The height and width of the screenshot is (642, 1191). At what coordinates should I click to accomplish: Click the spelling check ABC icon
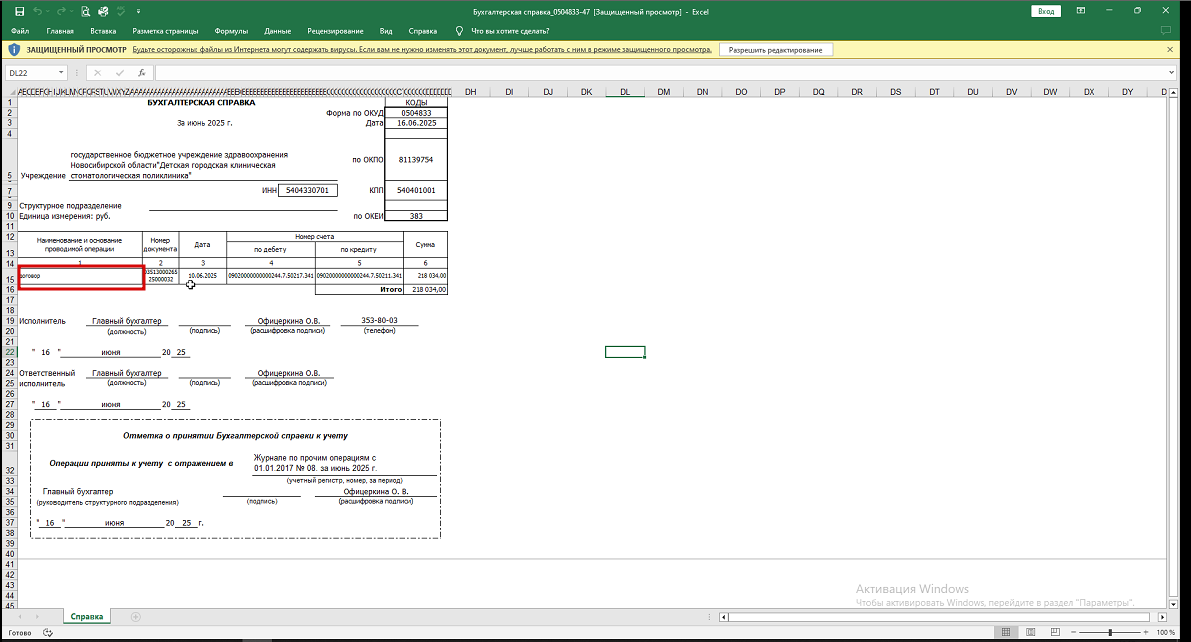tap(121, 11)
